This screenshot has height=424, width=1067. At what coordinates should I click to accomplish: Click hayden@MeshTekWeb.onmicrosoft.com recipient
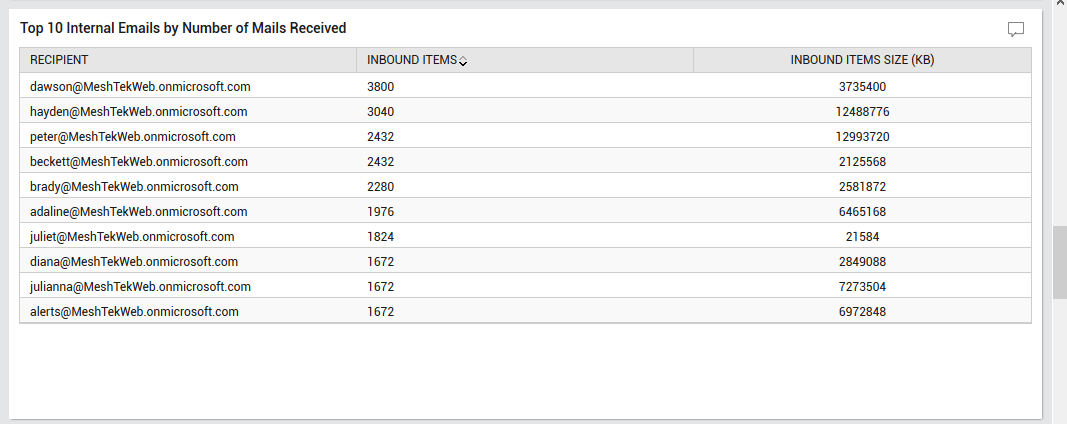(139, 112)
